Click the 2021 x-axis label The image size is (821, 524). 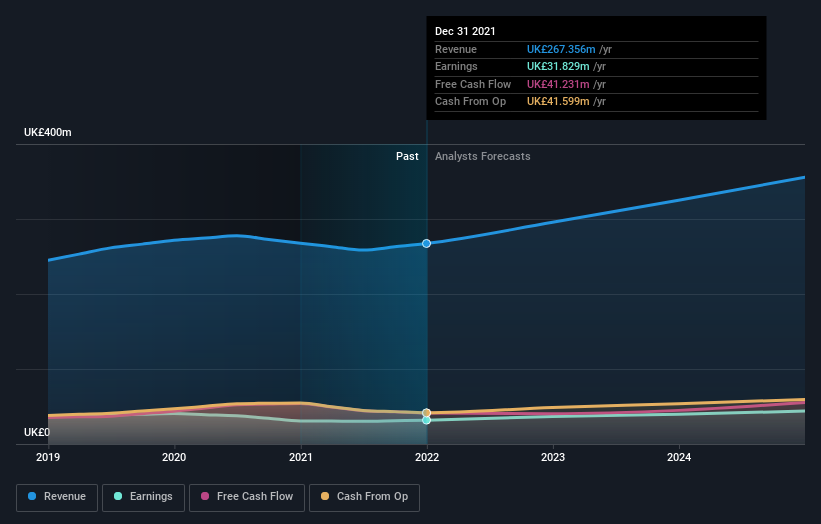pos(301,457)
